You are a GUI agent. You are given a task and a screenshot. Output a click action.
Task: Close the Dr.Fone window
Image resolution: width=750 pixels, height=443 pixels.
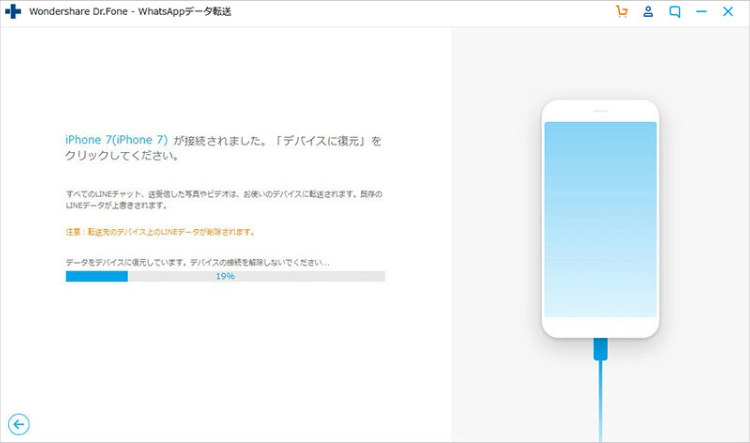728,11
